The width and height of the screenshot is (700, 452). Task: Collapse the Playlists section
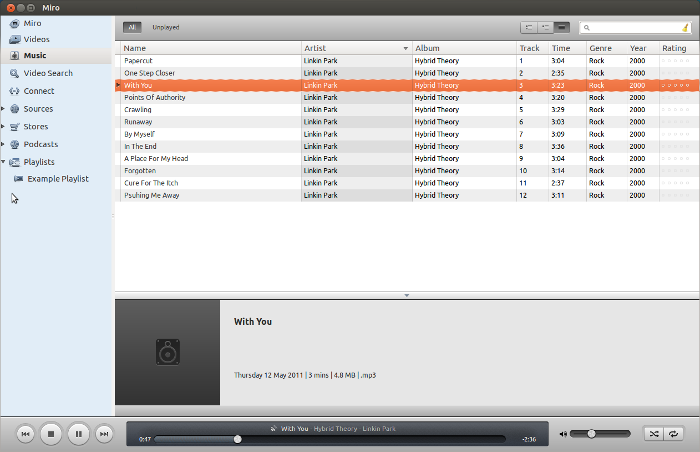[x=4, y=161]
